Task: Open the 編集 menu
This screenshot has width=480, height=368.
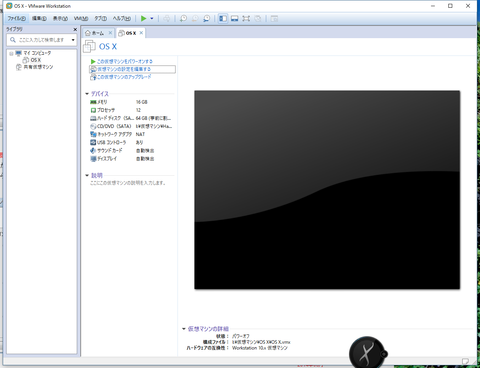Action: point(39,18)
